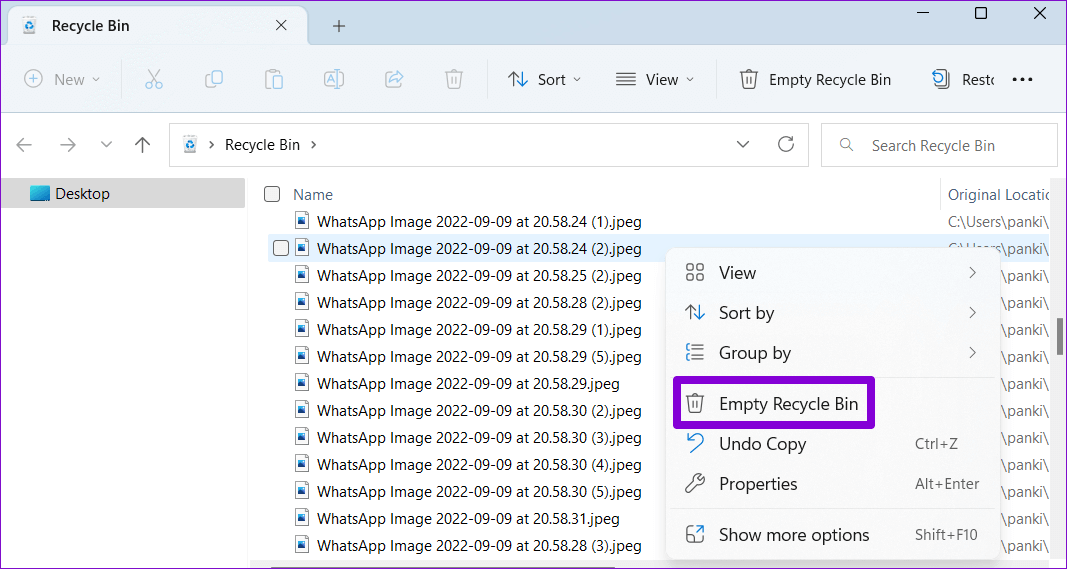Click the Share icon in toolbar
The height and width of the screenshot is (569, 1067).
pyautogui.click(x=394, y=80)
